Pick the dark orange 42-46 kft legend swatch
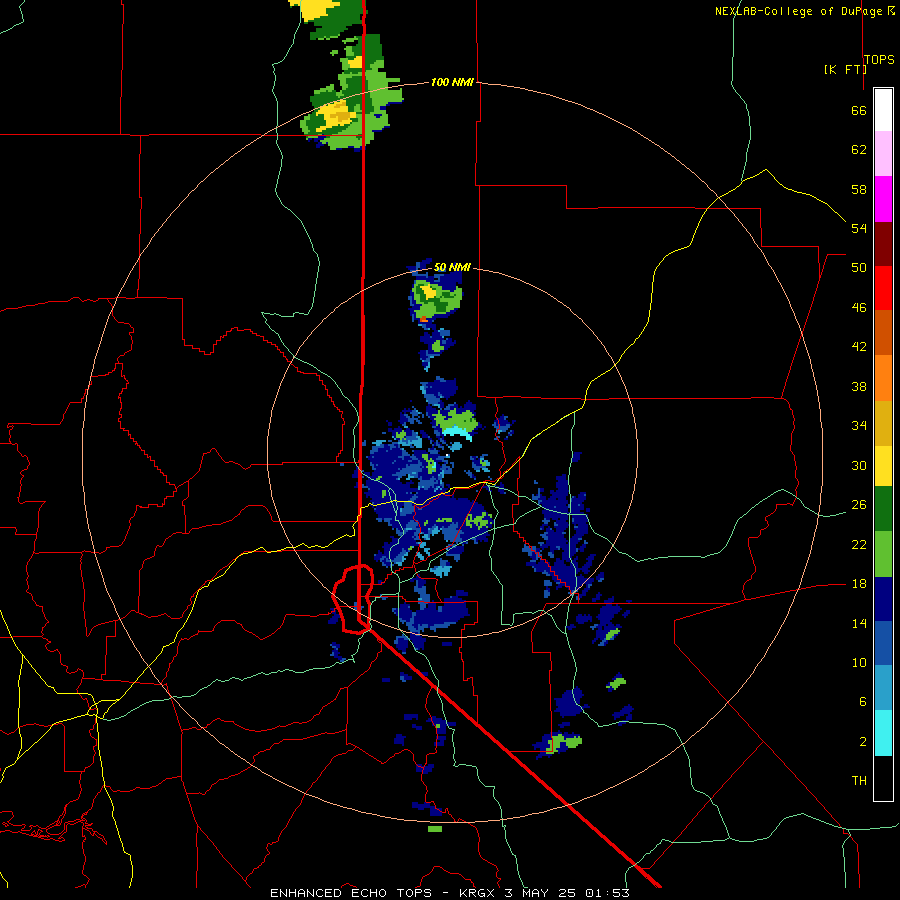This screenshot has height=900, width=900. pos(883,332)
